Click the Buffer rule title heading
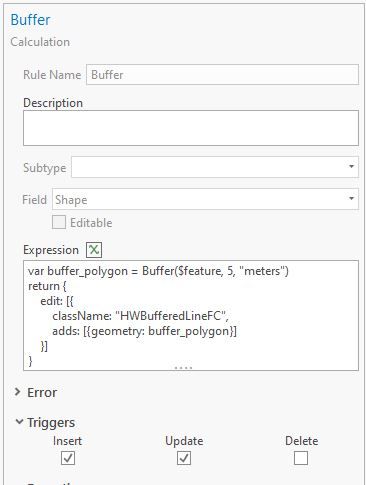The height and width of the screenshot is (485, 366). coord(30,20)
